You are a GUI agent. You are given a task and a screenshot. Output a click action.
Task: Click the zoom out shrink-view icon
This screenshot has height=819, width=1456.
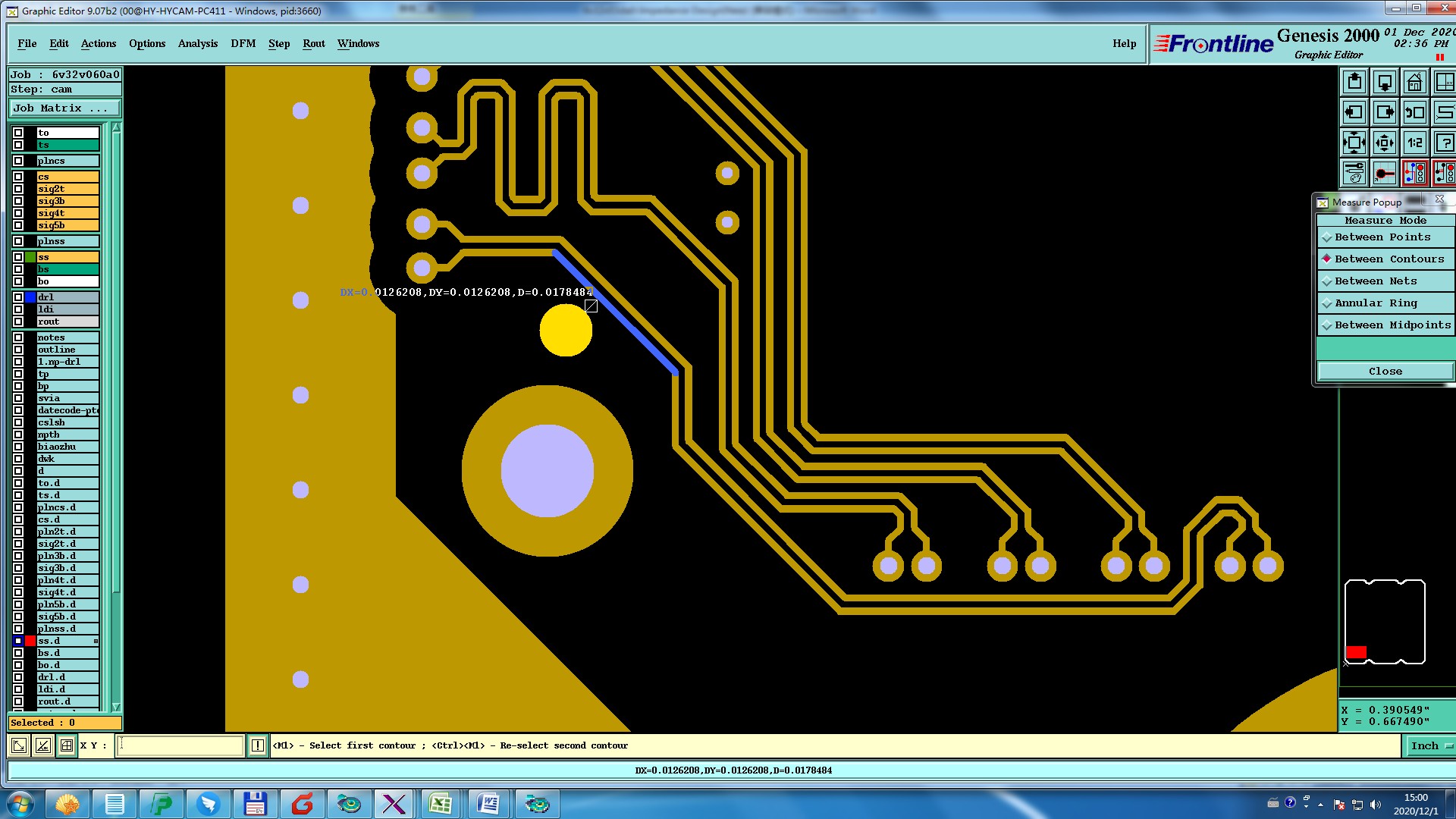(1385, 143)
